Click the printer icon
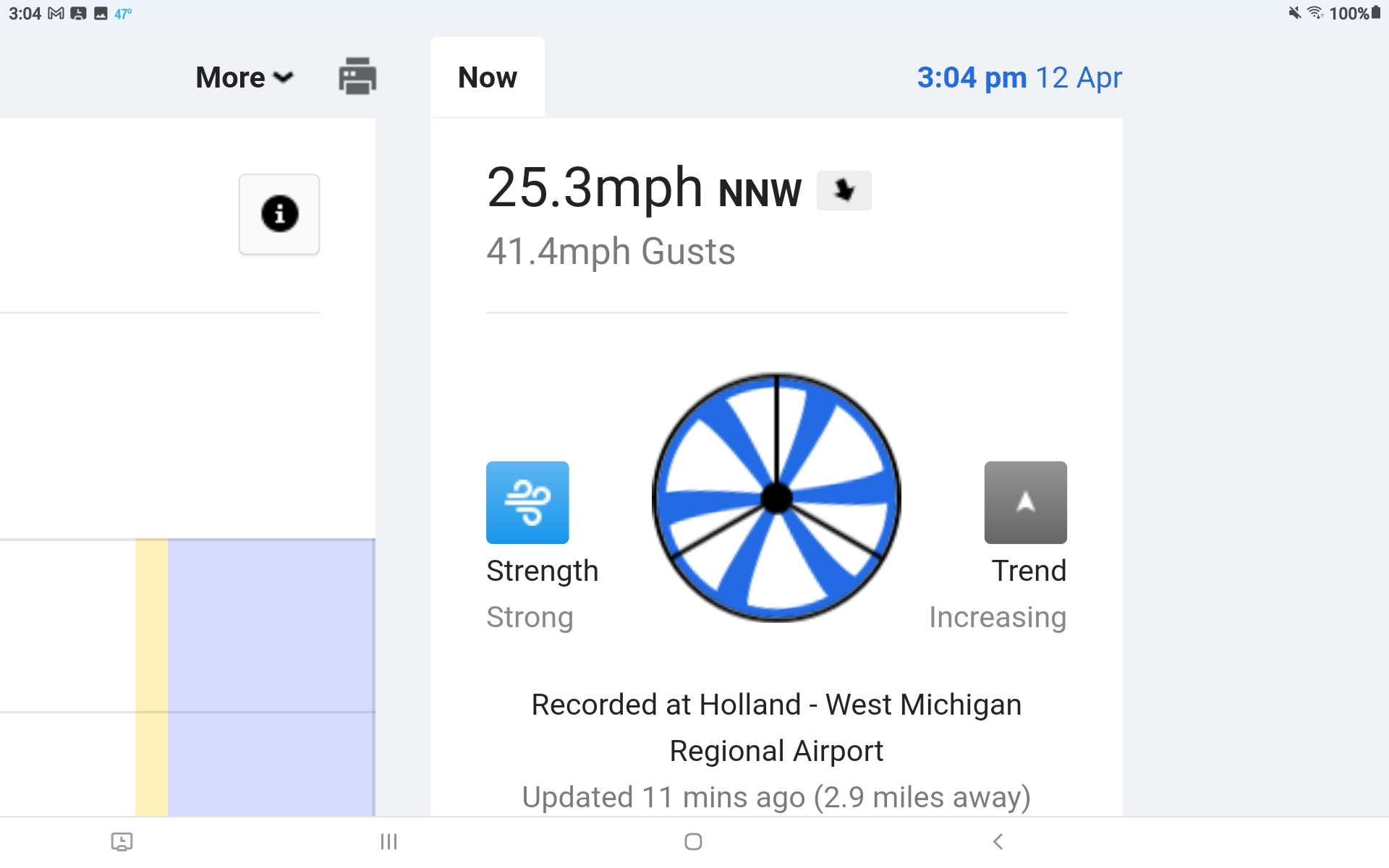The width and height of the screenshot is (1389, 868). coord(357,77)
